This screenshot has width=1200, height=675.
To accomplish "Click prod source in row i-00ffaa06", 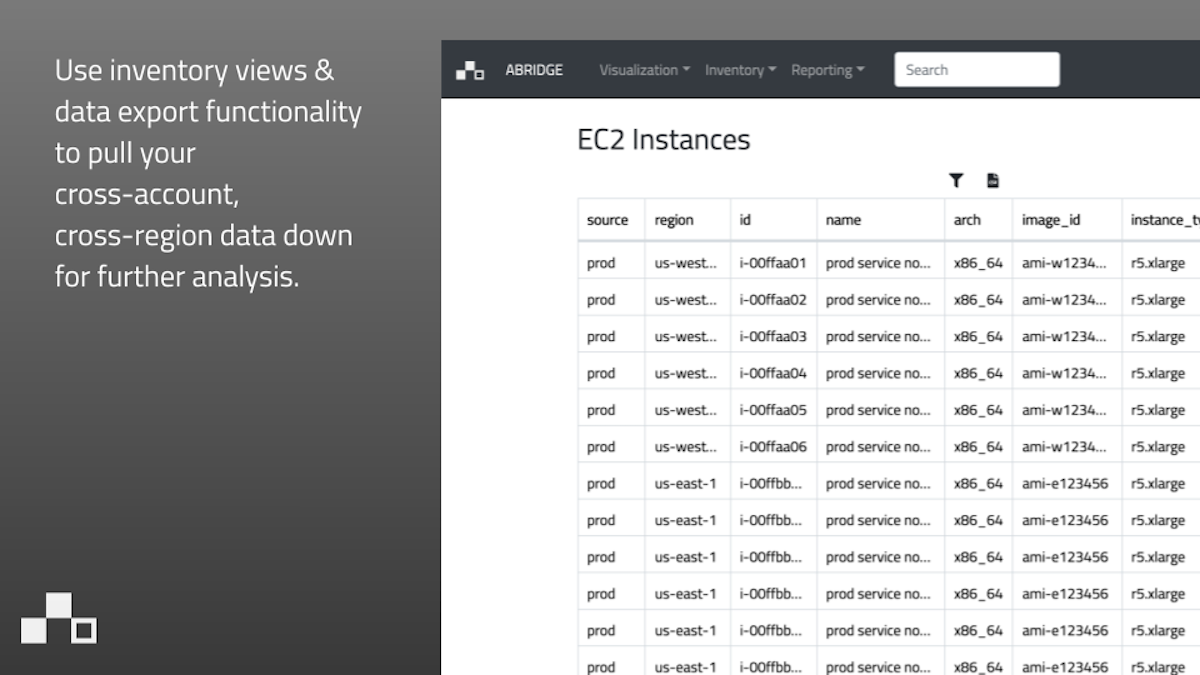I will pos(601,447).
